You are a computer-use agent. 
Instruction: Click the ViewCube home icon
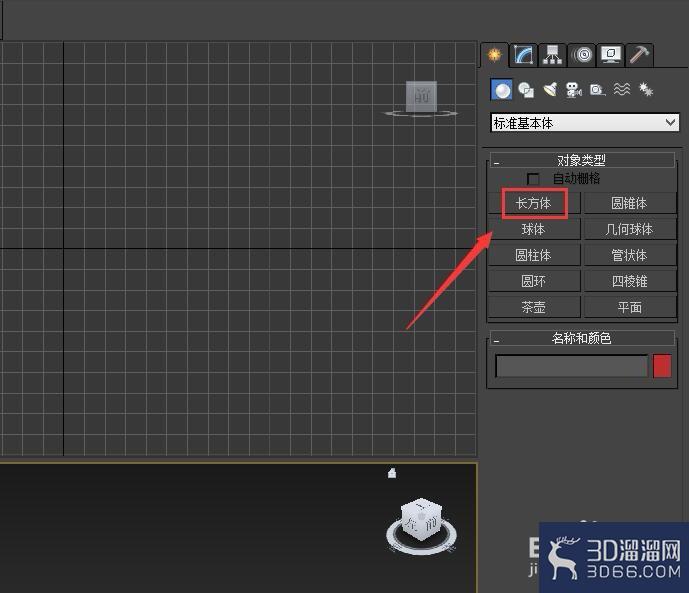392,473
